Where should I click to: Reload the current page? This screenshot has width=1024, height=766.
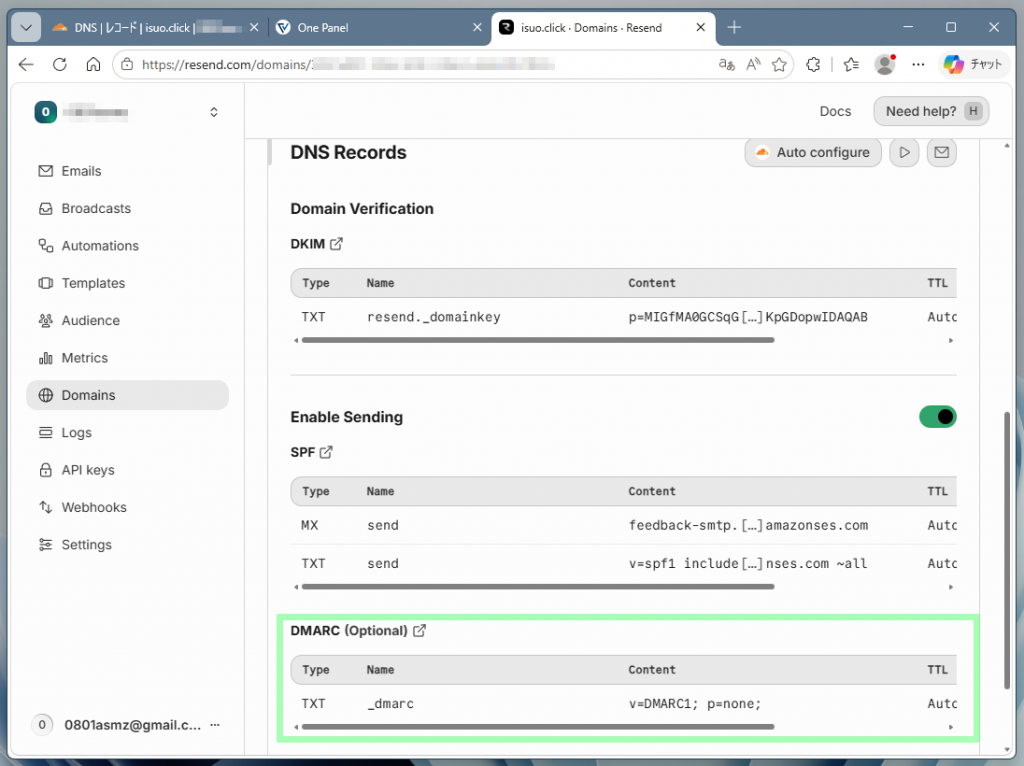point(59,64)
